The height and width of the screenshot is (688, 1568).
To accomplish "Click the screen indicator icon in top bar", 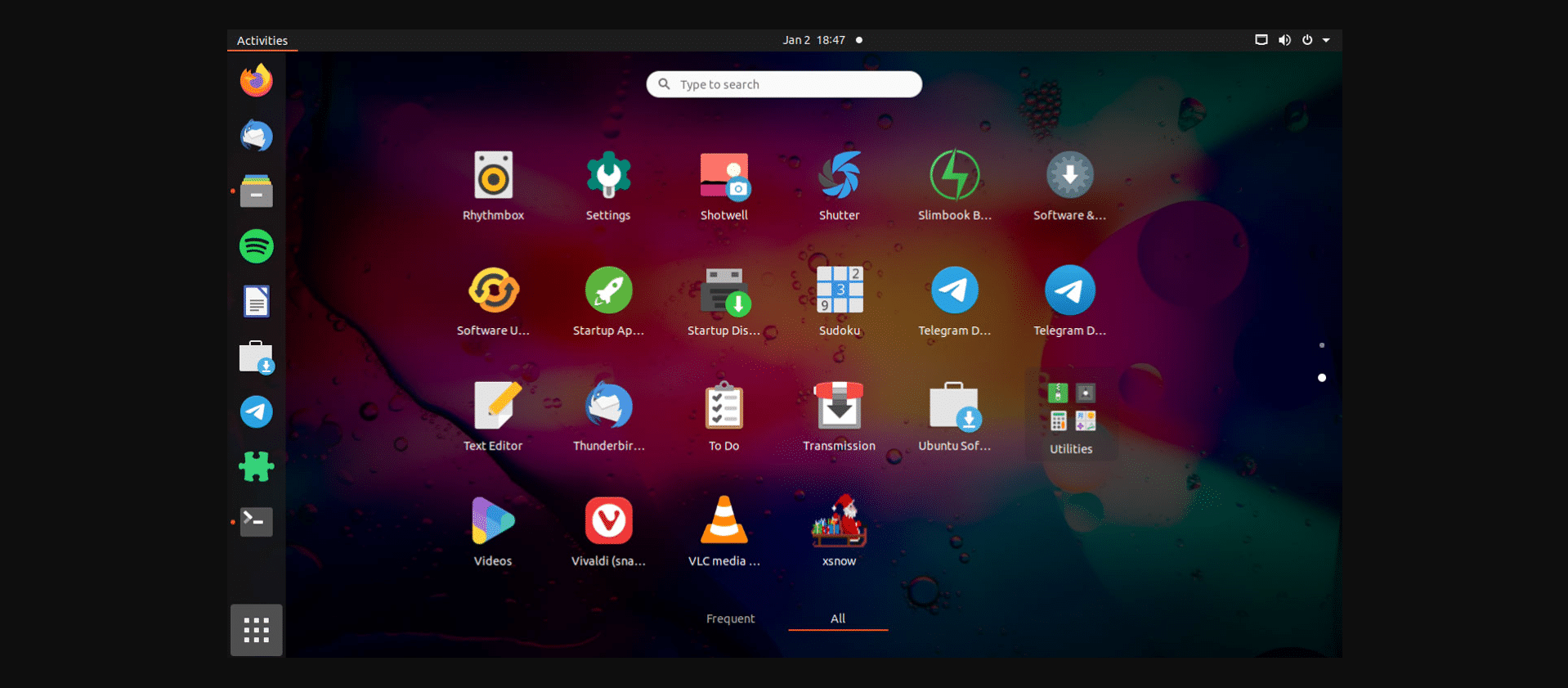I will click(1261, 40).
